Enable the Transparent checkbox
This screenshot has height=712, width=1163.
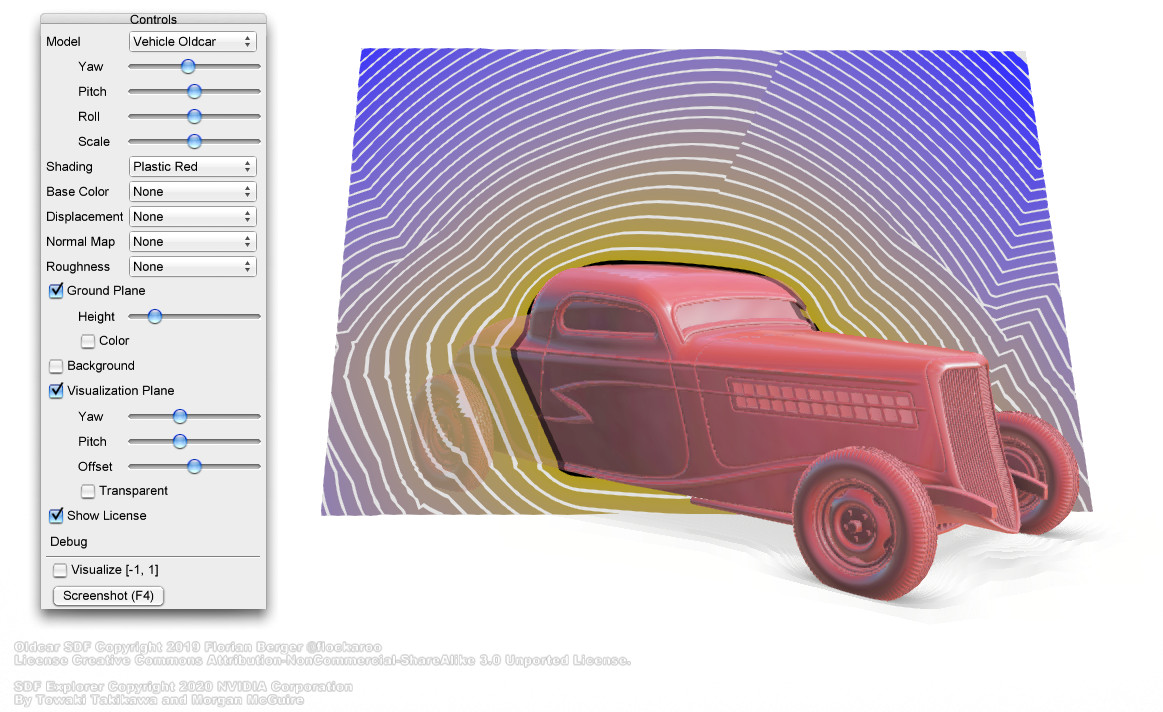tap(88, 491)
